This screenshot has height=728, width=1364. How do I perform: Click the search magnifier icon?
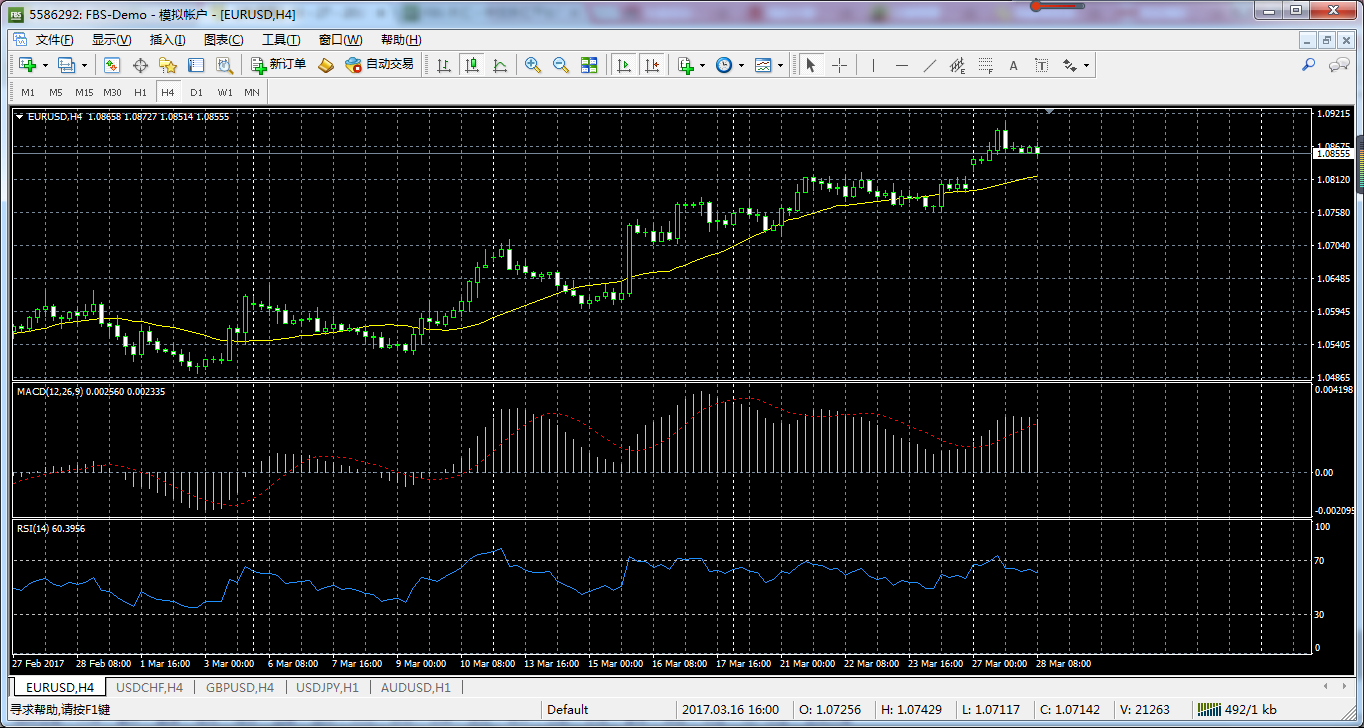pos(1308,65)
